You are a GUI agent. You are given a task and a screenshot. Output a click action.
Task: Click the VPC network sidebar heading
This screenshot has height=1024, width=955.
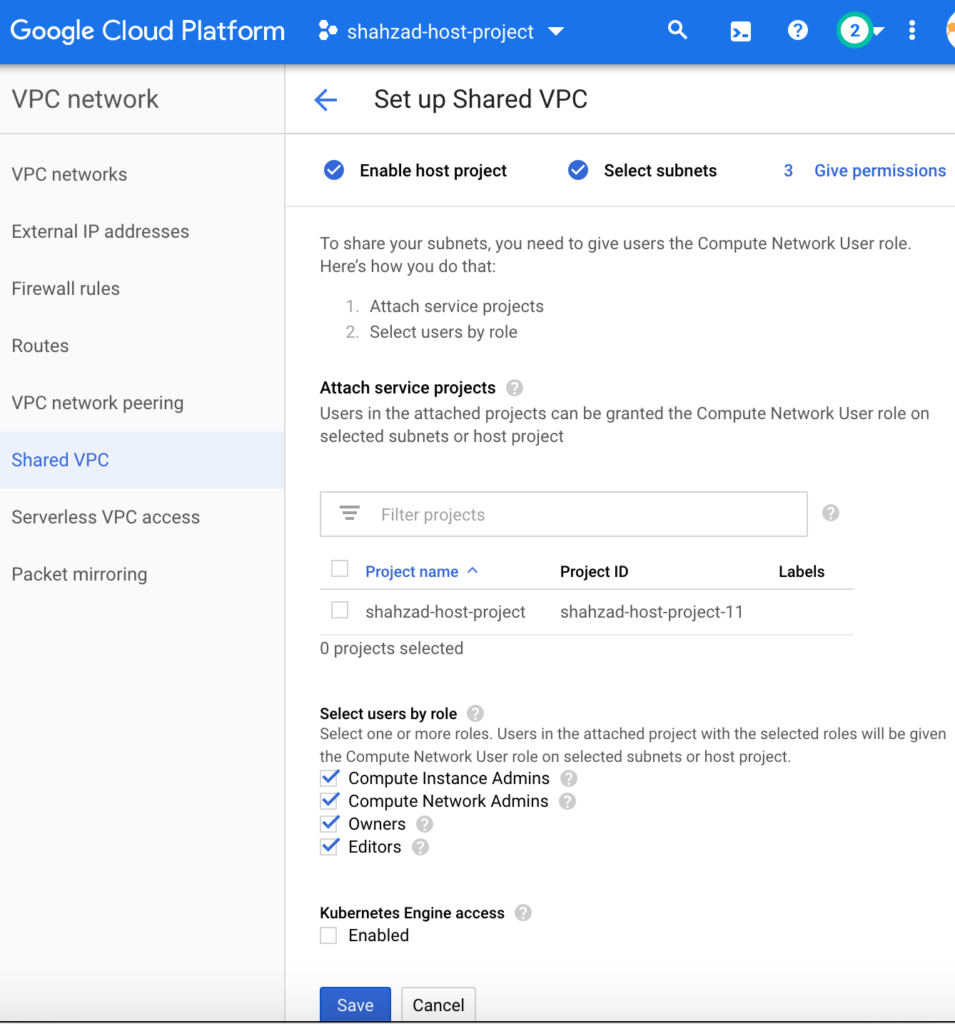(85, 99)
